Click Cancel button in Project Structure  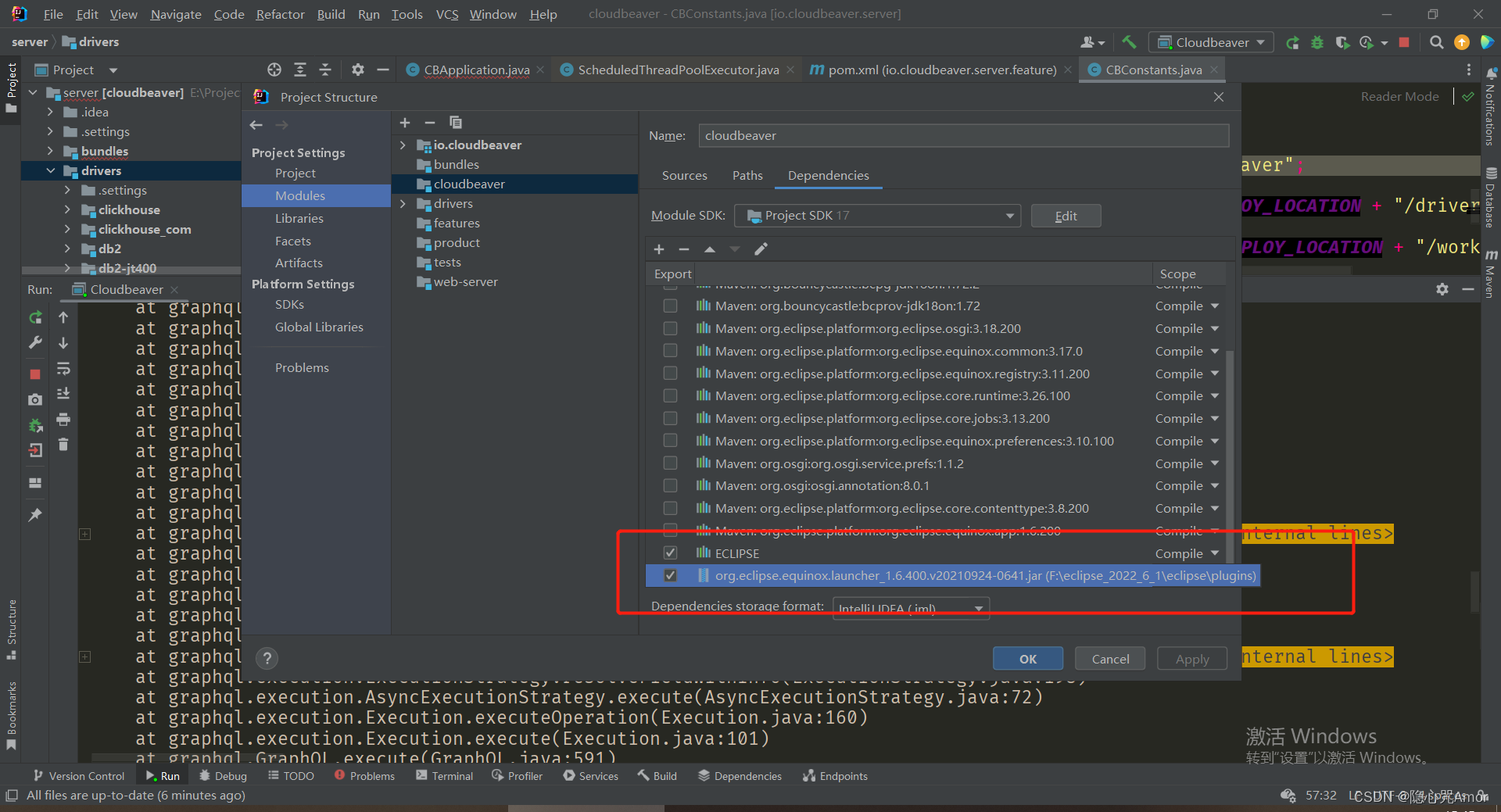point(1110,659)
